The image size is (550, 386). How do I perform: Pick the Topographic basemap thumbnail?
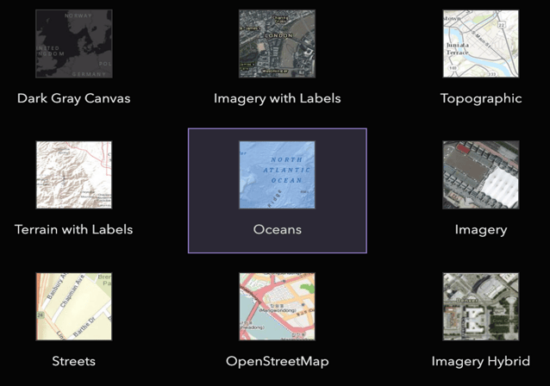pyautogui.click(x=481, y=44)
